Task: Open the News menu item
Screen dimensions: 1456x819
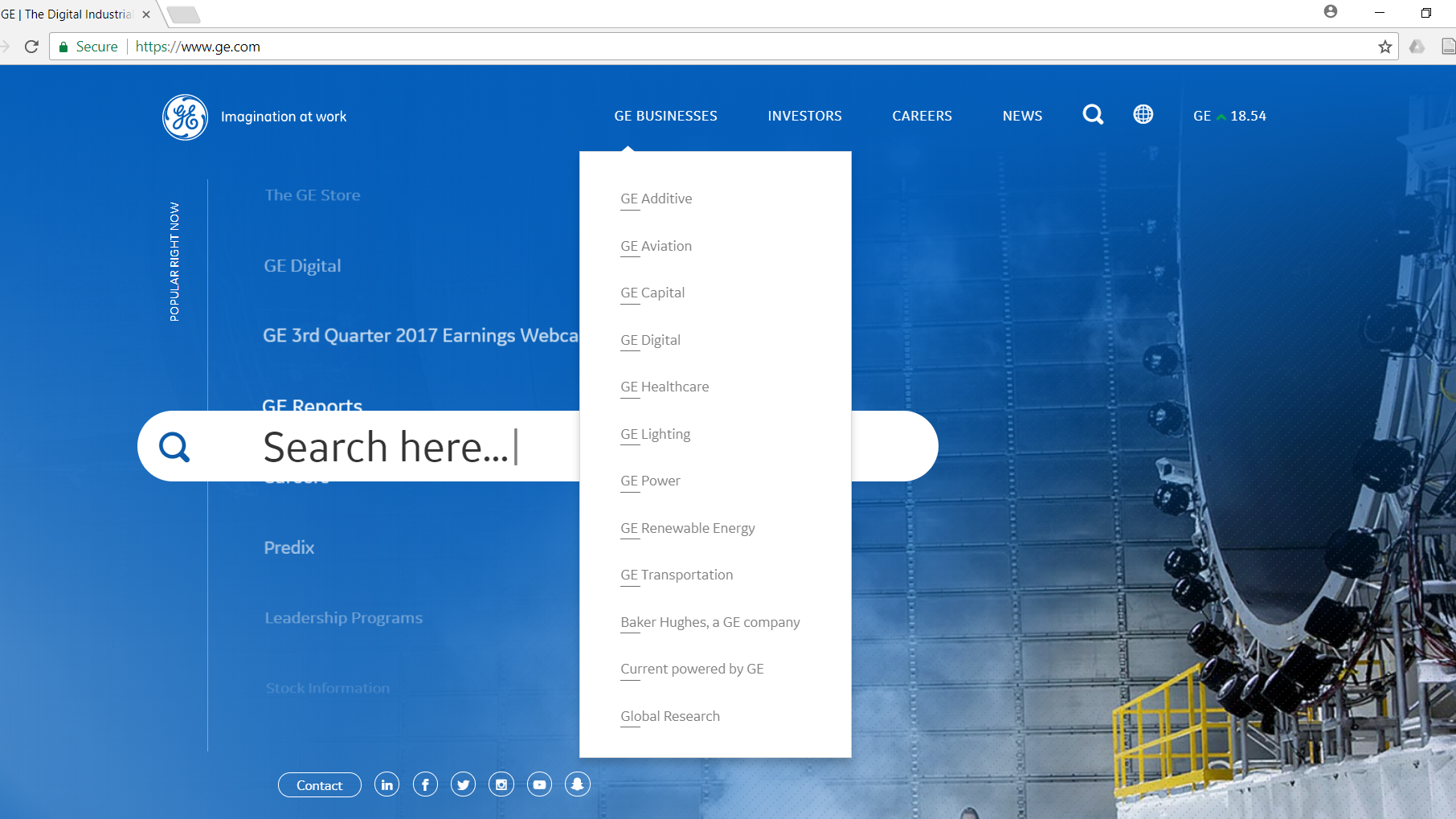Action: click(1022, 116)
